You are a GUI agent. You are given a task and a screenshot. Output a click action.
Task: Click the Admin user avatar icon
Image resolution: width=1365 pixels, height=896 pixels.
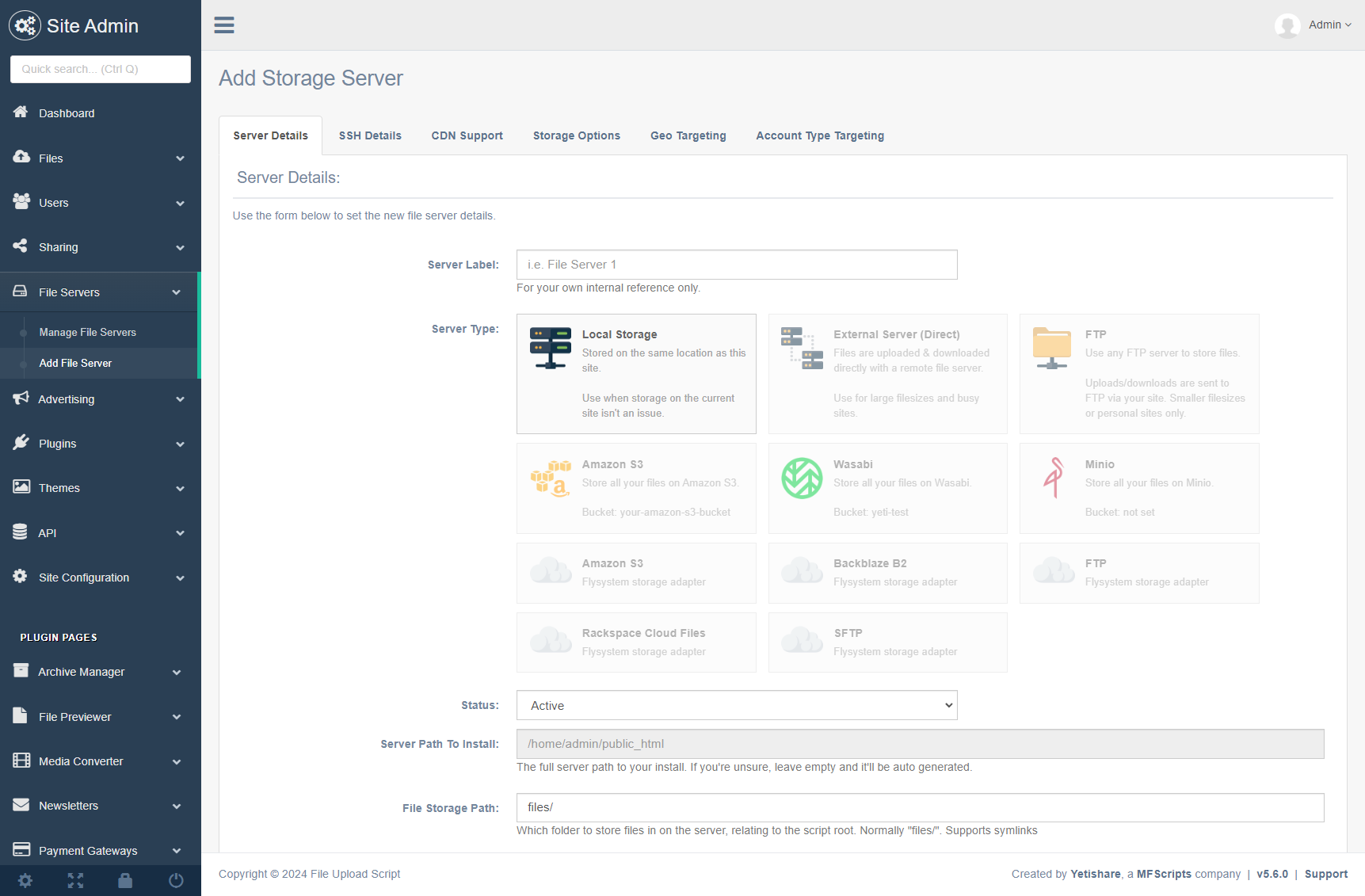pyautogui.click(x=1287, y=25)
